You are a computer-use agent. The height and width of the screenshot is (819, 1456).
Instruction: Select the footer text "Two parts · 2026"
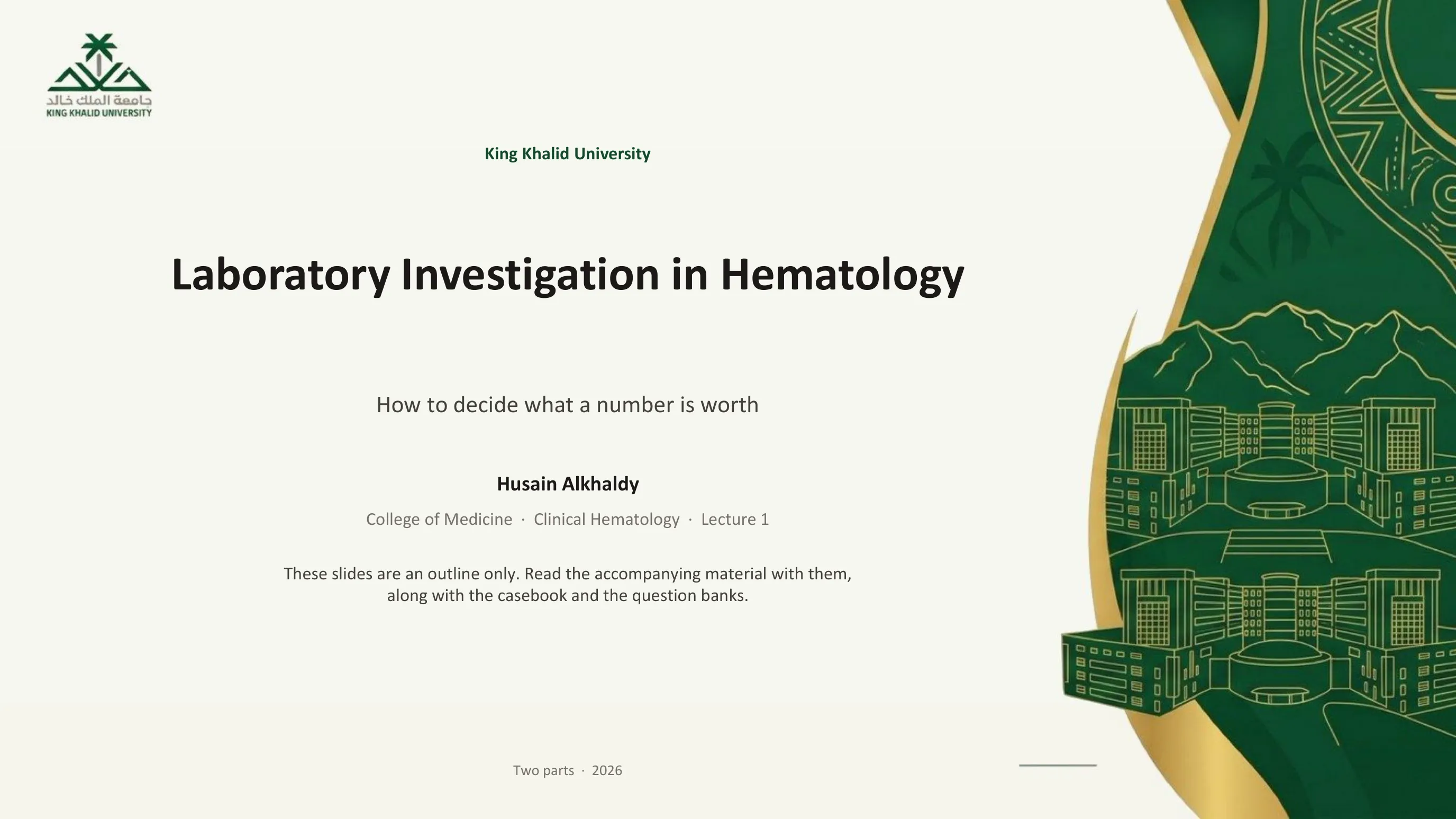pyautogui.click(x=568, y=770)
